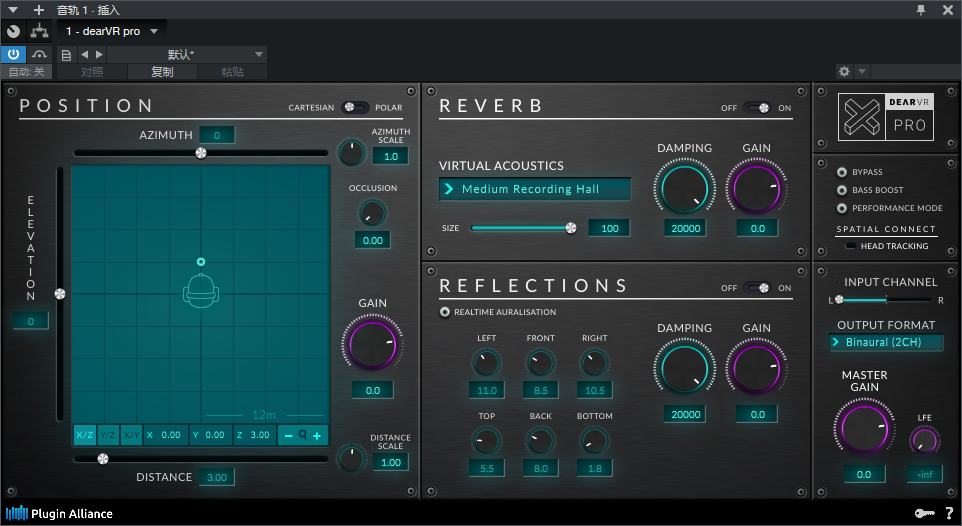Click the 对照 compare button
The image size is (962, 526).
(92, 71)
